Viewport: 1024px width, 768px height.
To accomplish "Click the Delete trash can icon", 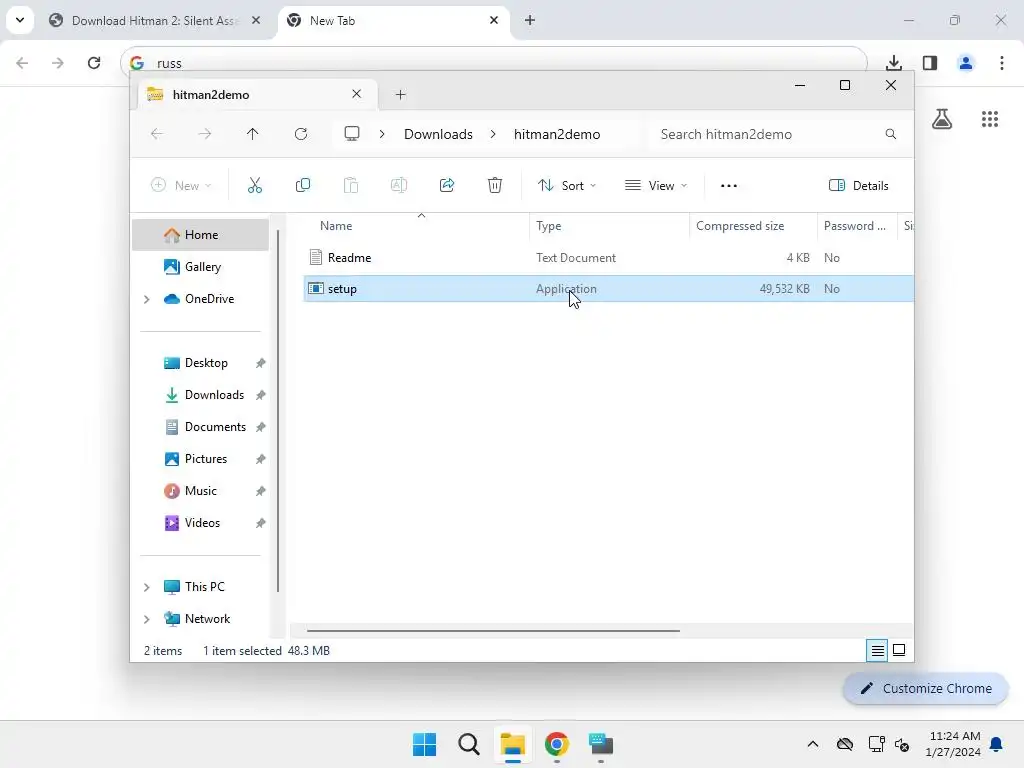I will [x=495, y=185].
